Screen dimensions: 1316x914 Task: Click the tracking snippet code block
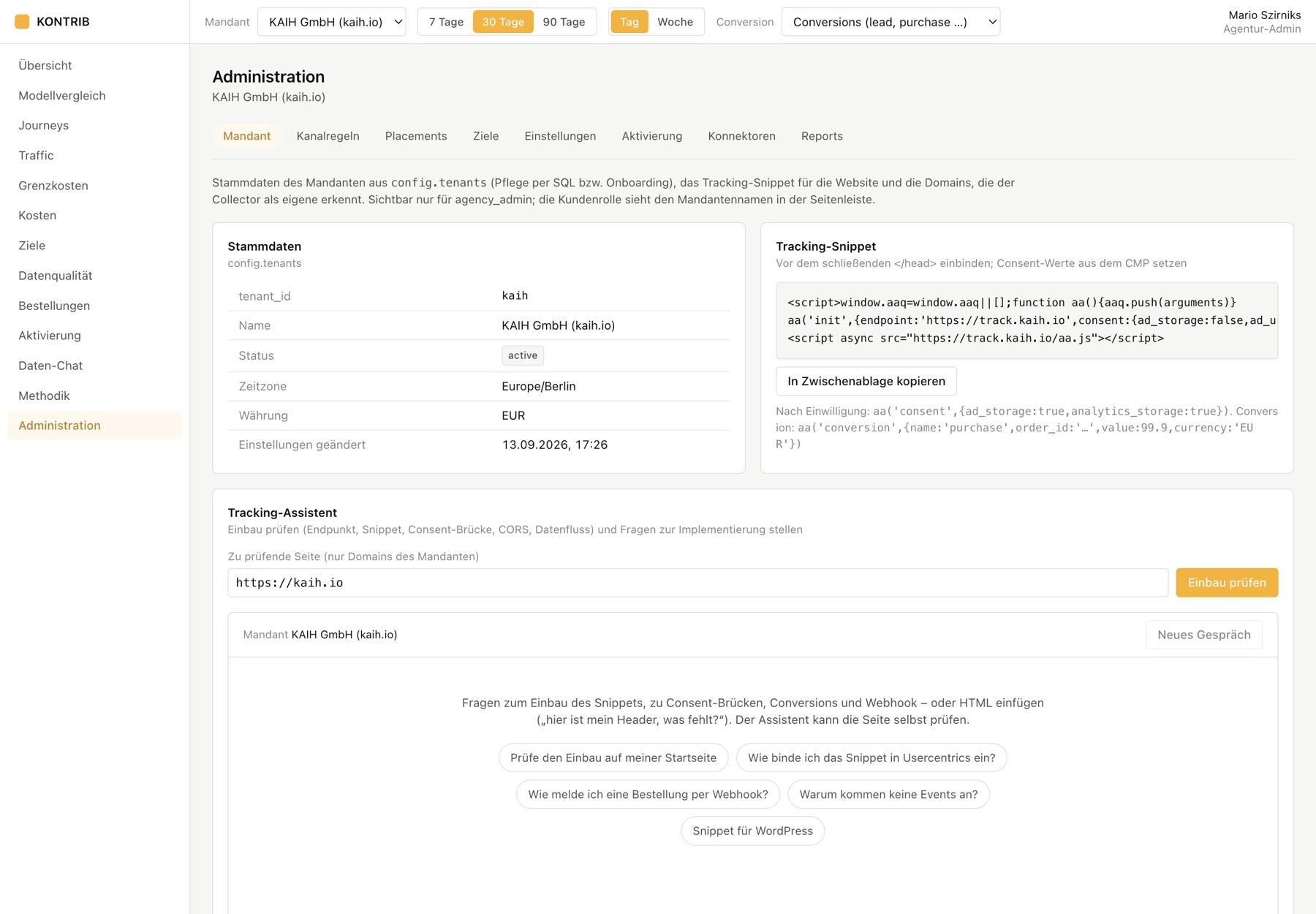point(1026,320)
